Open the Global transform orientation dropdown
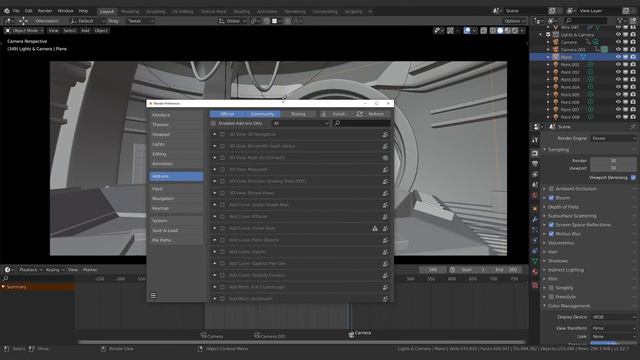This screenshot has width=640, height=360. [232, 21]
